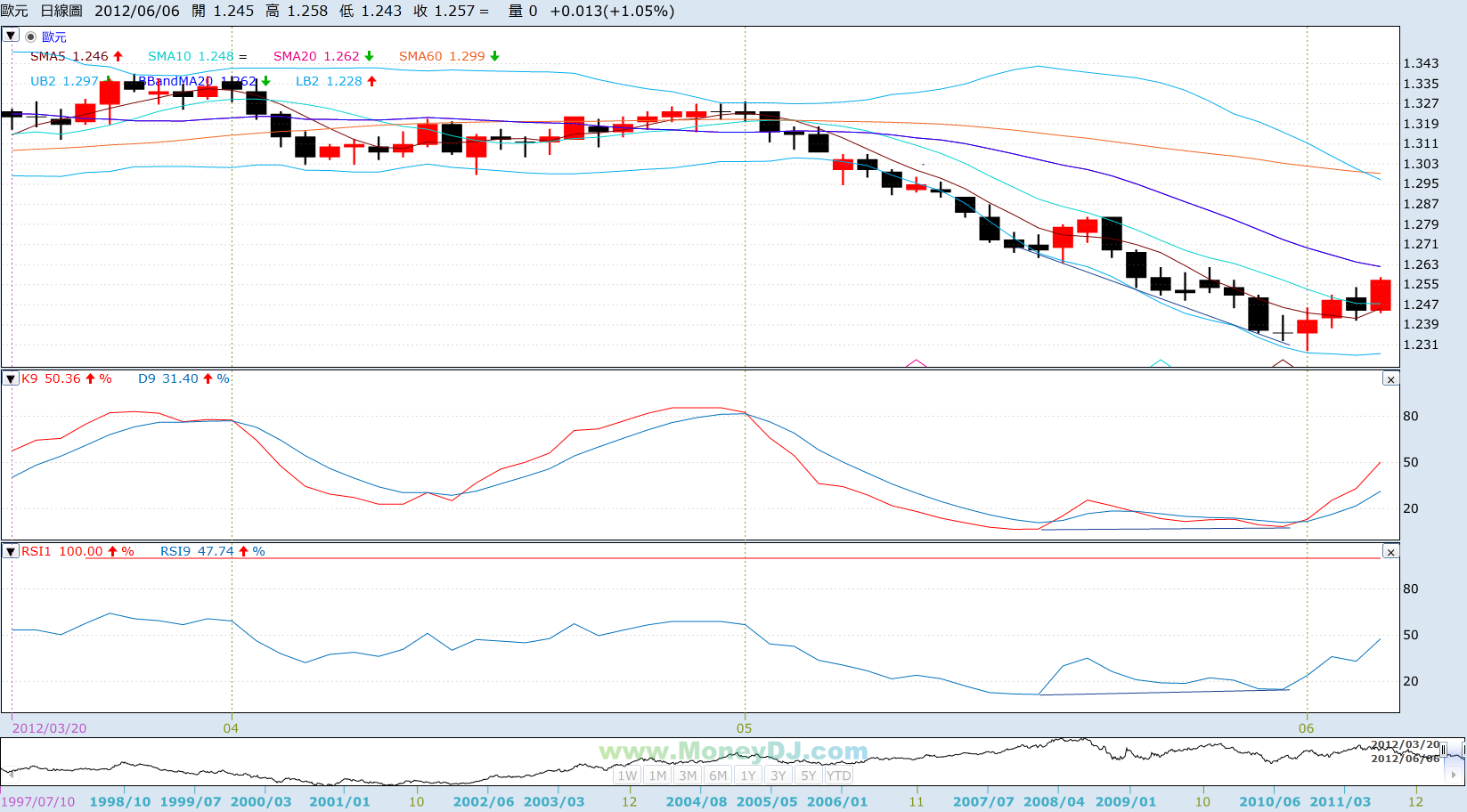
Task: Click the 歐元 series label link
Action: (54, 37)
